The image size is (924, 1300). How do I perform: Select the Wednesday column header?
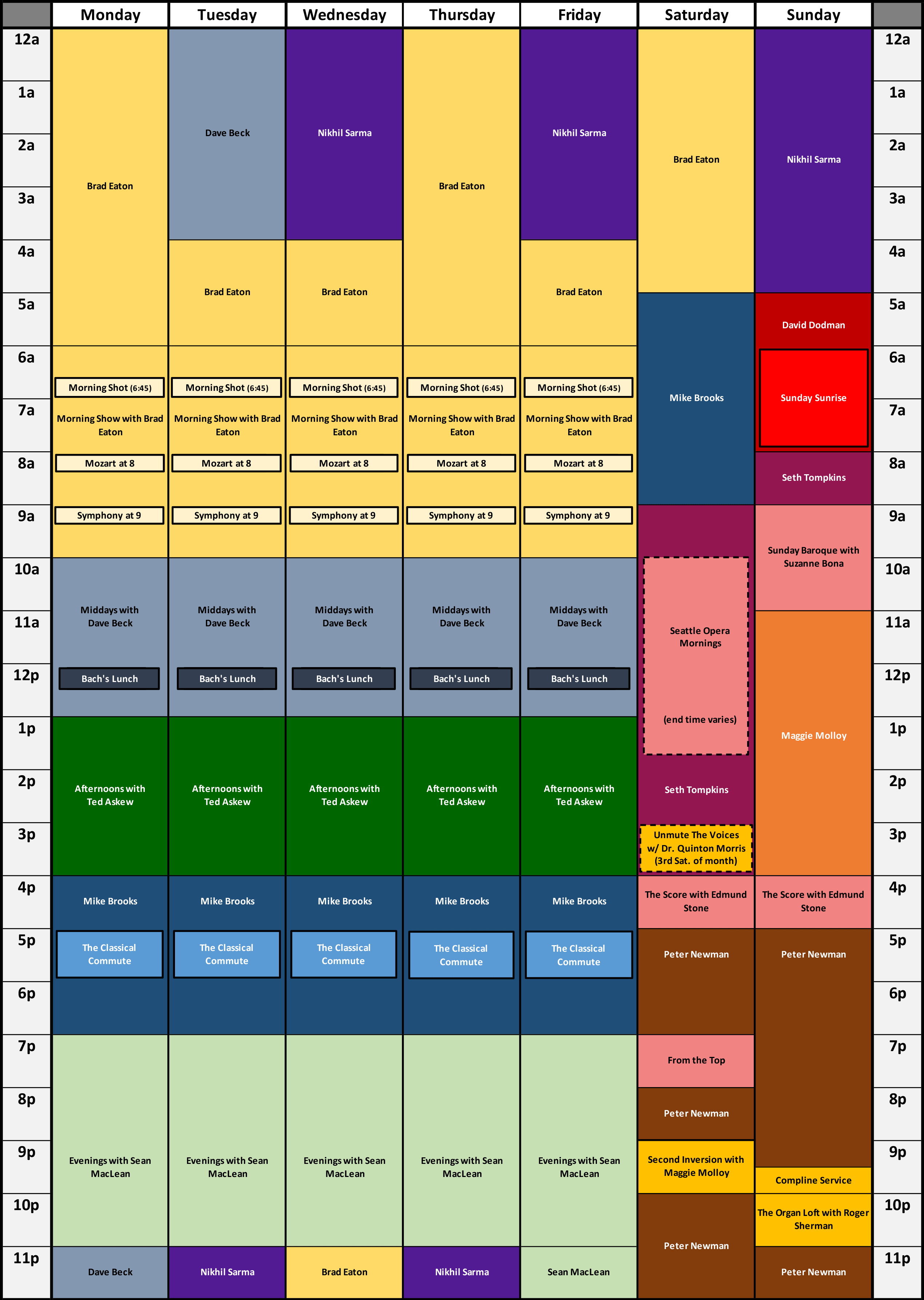(344, 15)
